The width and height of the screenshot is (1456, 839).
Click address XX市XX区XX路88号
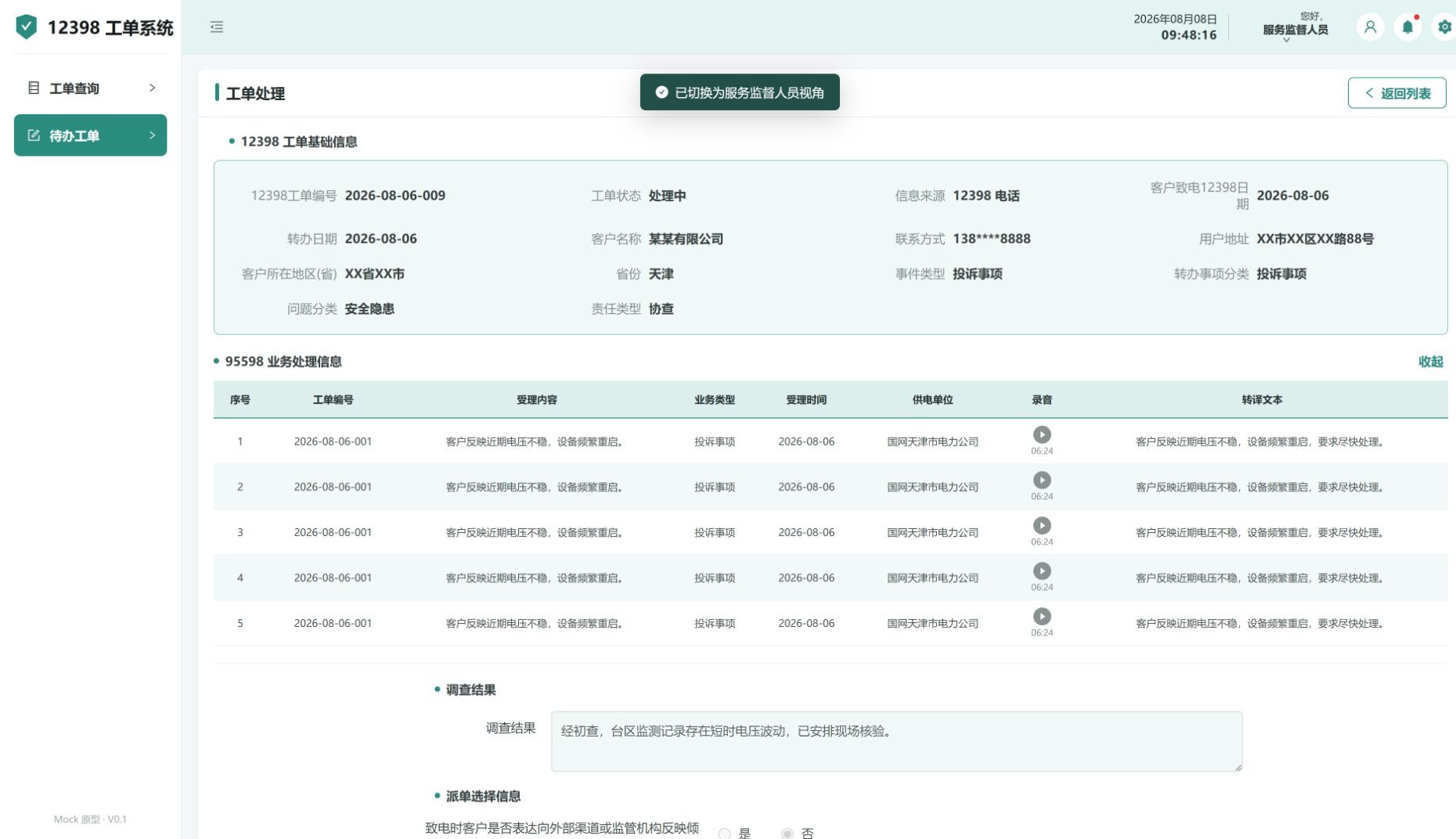1315,239
